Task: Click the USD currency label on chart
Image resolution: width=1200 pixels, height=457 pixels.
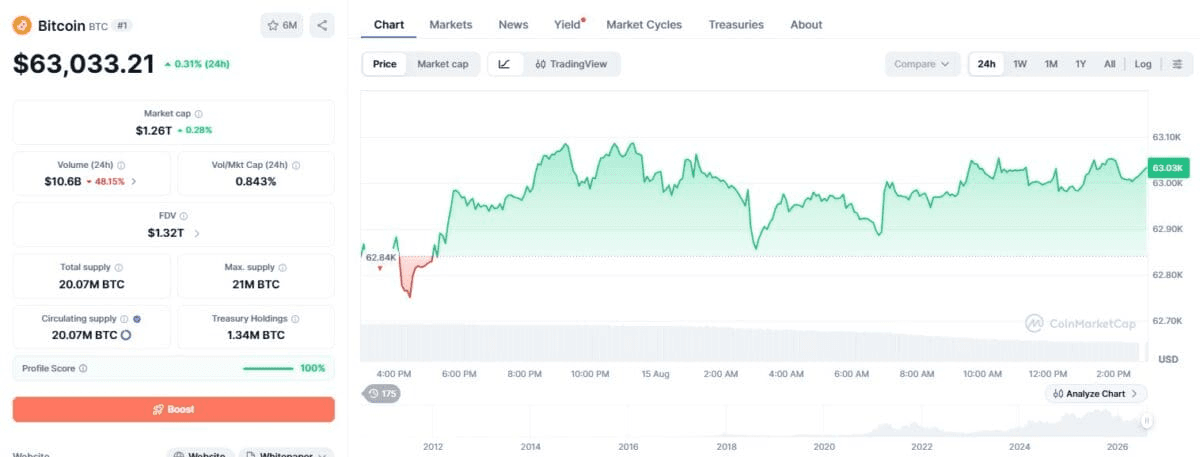Action: click(x=1168, y=358)
